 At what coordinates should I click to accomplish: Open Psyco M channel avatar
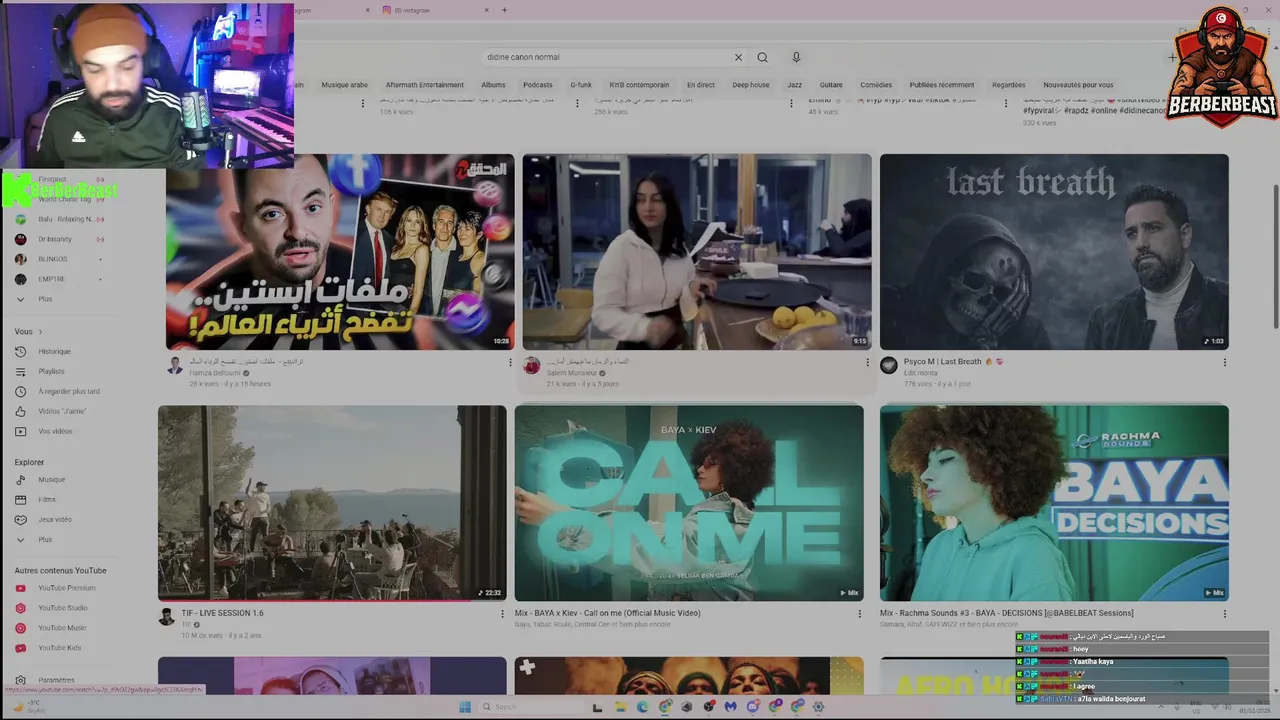[x=888, y=366]
